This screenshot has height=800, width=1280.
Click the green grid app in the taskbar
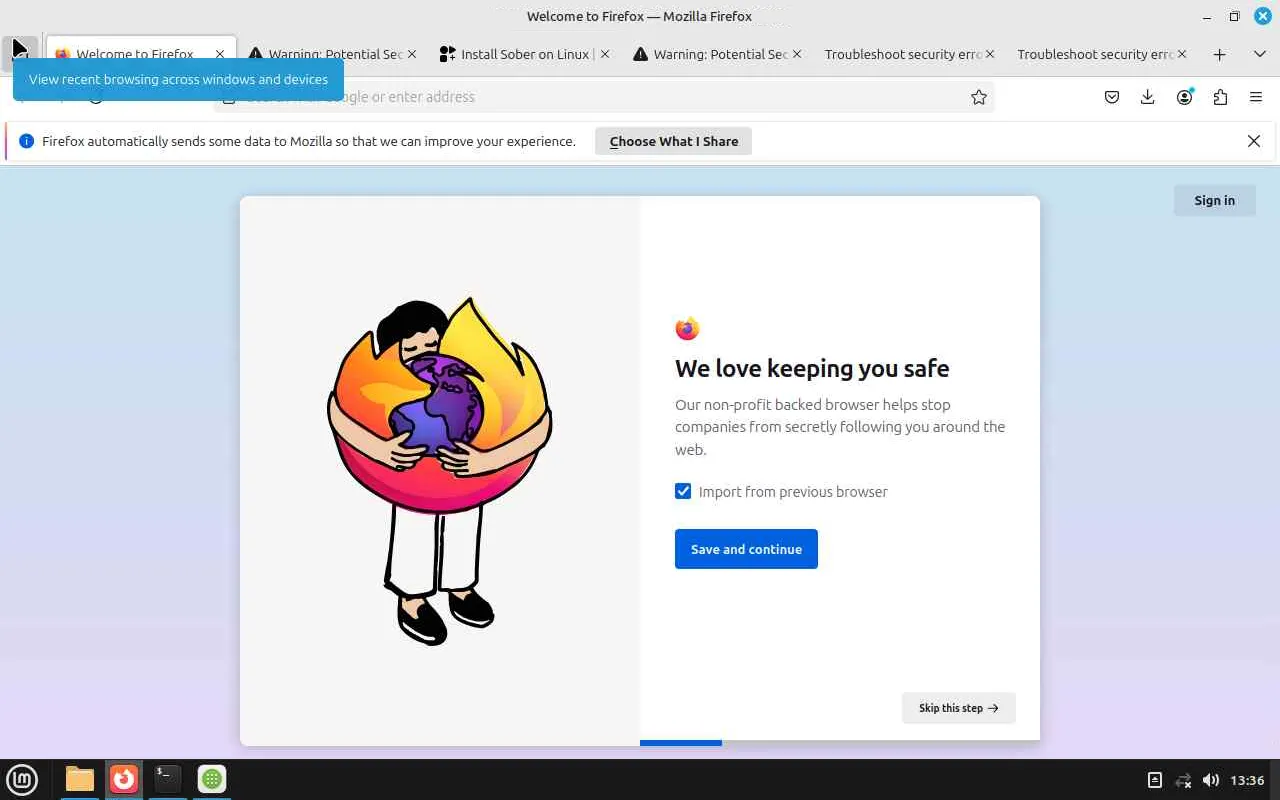click(211, 779)
